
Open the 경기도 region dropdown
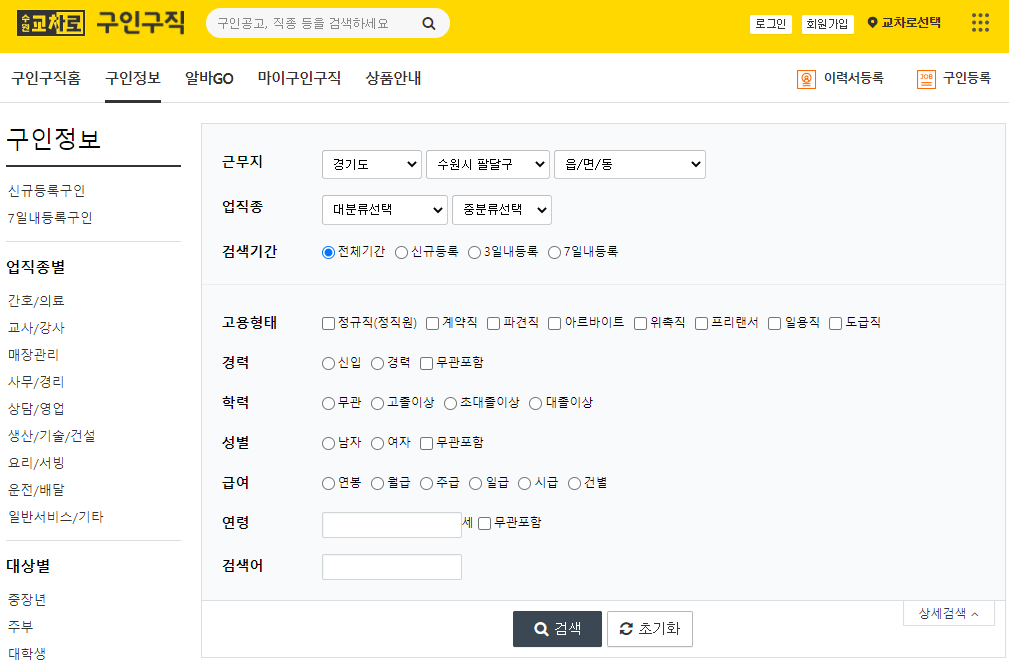371,164
